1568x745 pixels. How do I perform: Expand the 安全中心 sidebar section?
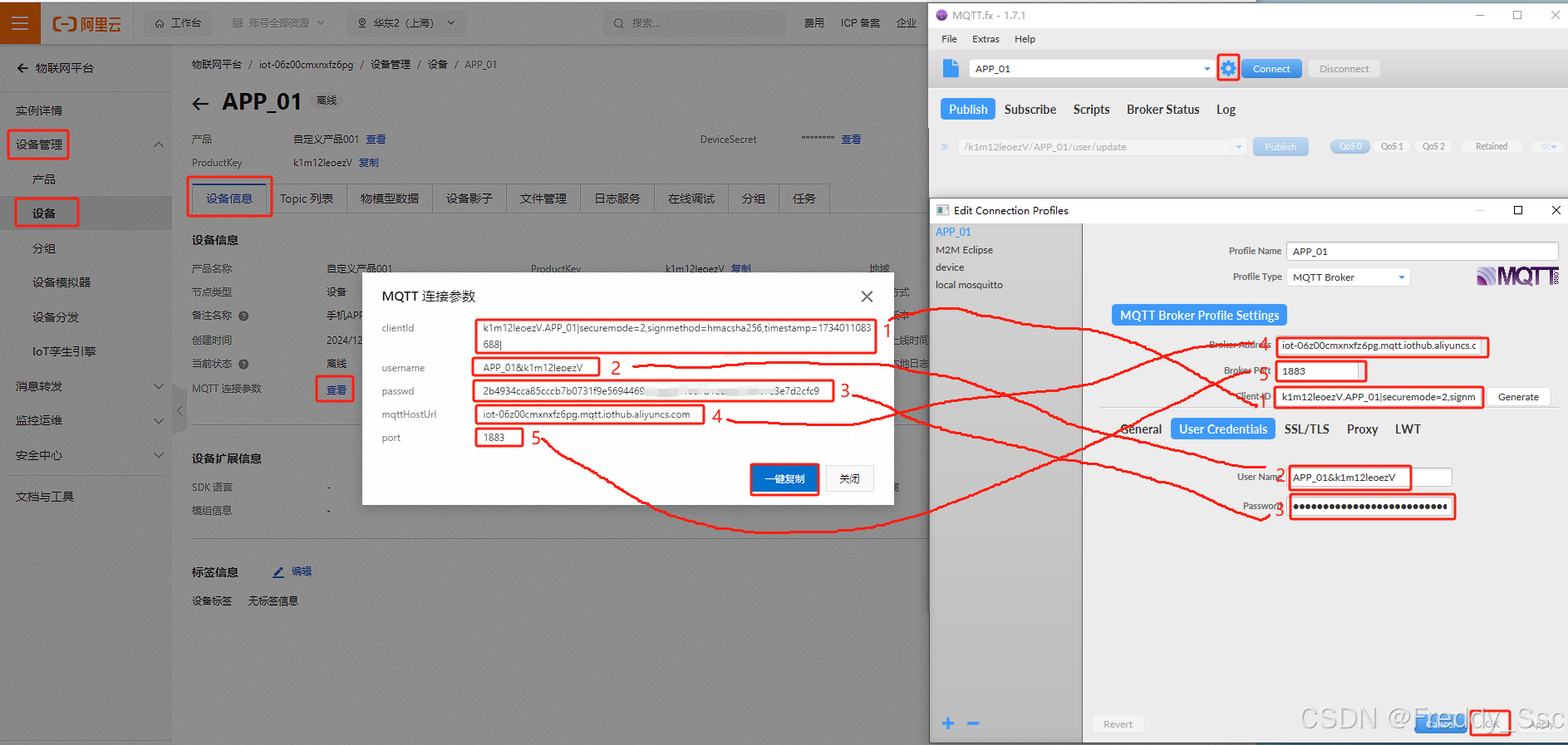[159, 455]
